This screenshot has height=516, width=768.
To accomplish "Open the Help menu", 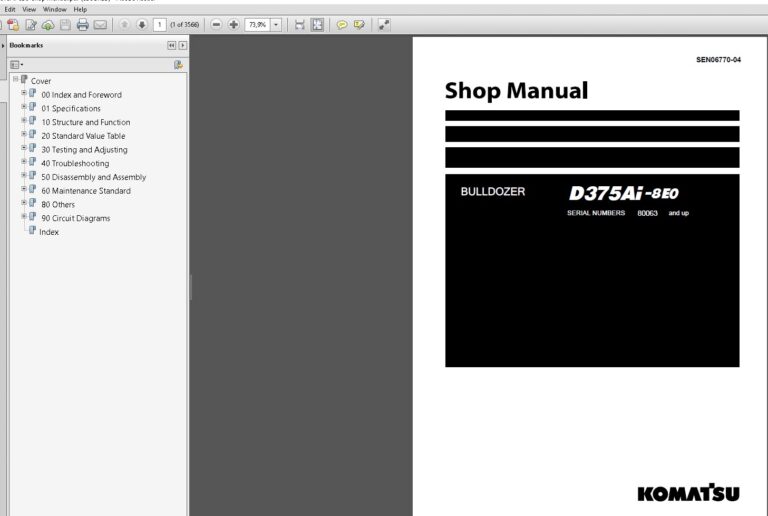I will pyautogui.click(x=80, y=9).
